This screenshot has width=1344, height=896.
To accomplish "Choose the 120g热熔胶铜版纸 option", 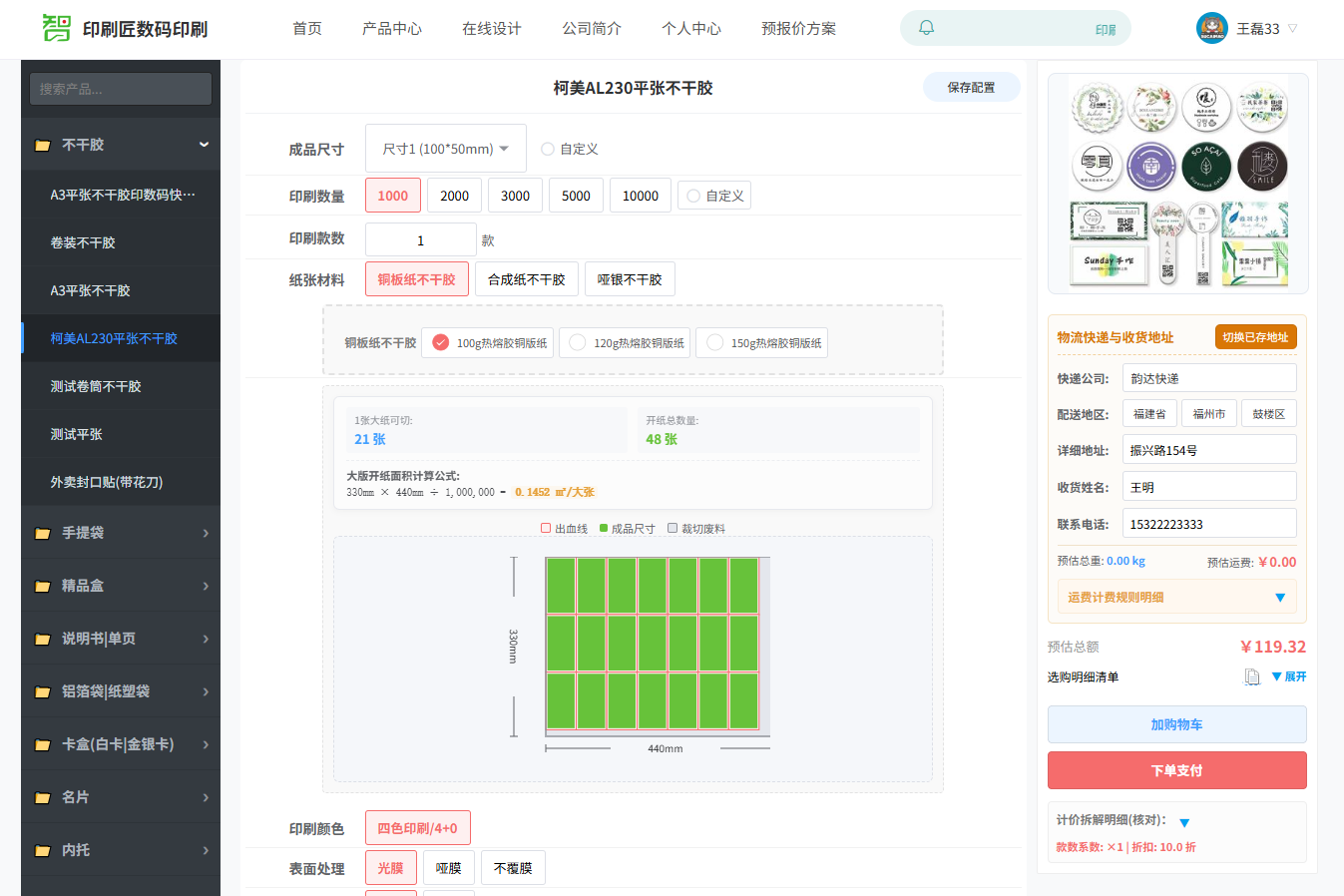I will 625,343.
